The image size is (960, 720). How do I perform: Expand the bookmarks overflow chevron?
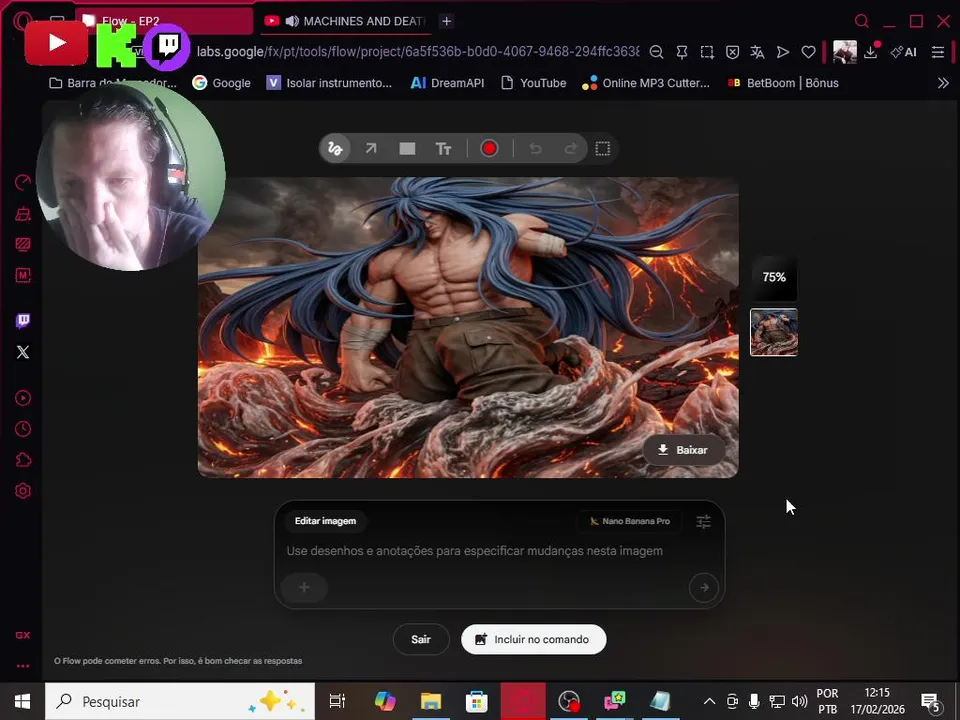[943, 83]
